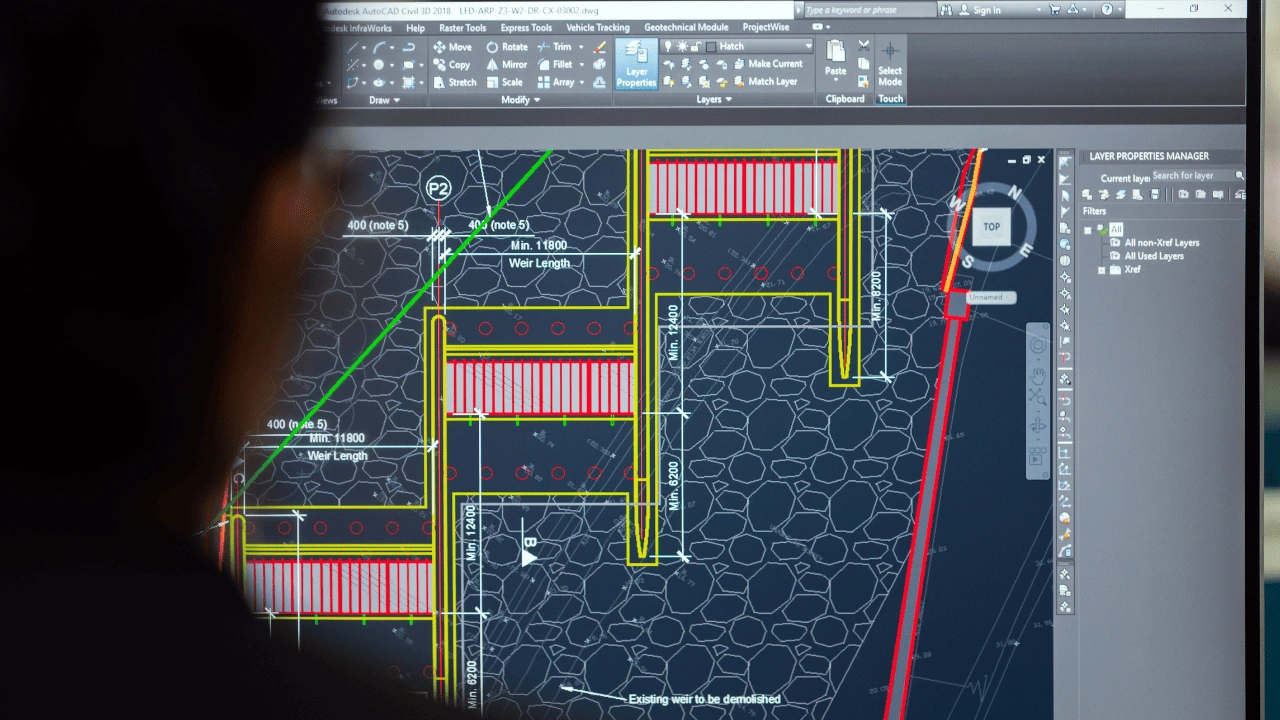The height and width of the screenshot is (720, 1280).
Task: Click the Help question mark icon
Action: point(1107,9)
